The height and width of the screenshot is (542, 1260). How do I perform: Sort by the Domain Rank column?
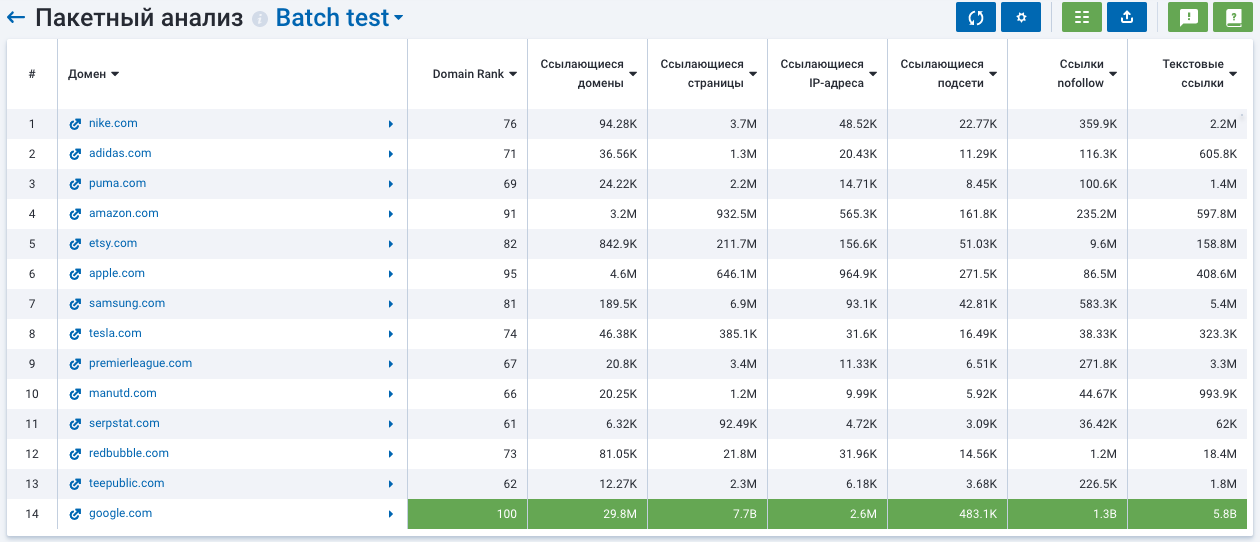click(x=474, y=74)
